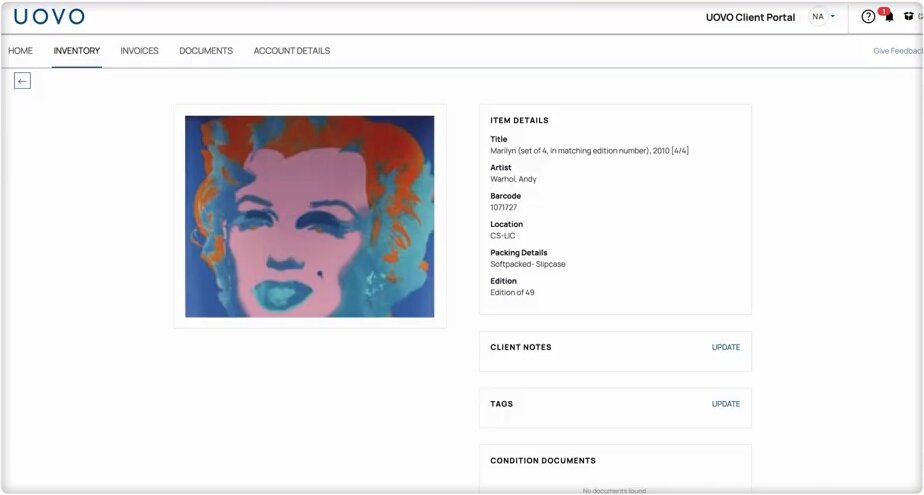Switch to the DOCUMENTS tab
Image resolution: width=924 pixels, height=495 pixels.
(206, 51)
